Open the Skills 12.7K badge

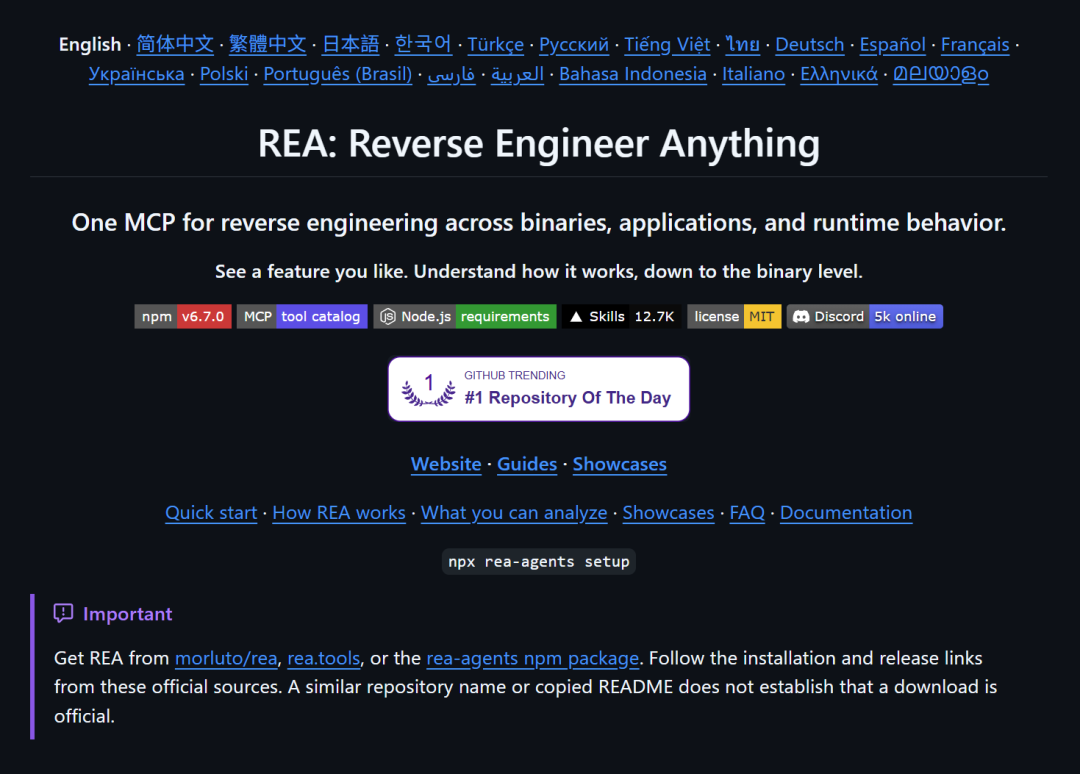(x=621, y=317)
